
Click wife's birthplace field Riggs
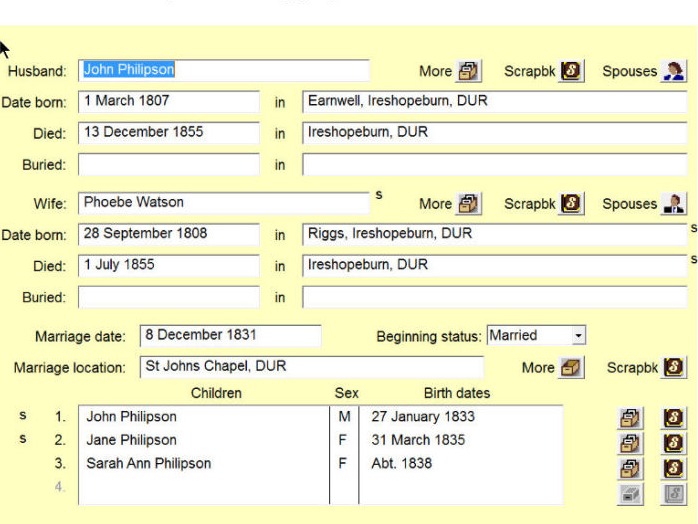[x=495, y=234]
